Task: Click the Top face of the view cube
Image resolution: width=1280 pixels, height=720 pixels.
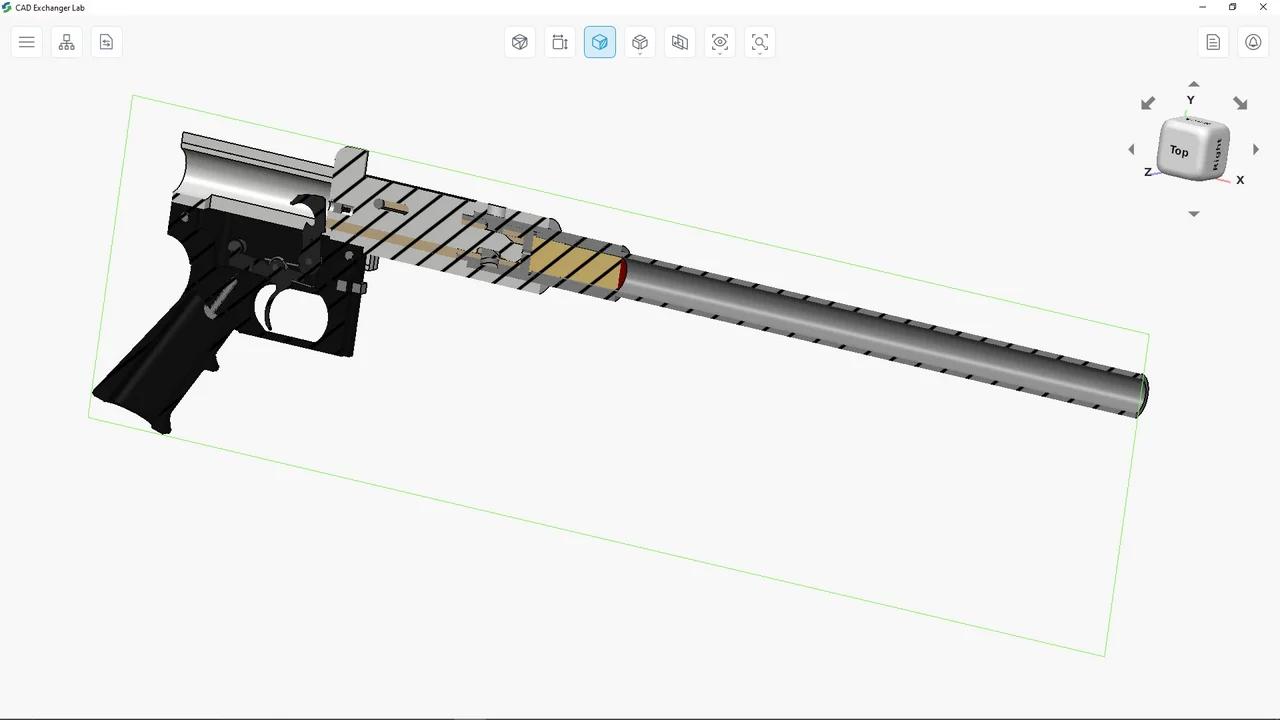Action: 1178,151
